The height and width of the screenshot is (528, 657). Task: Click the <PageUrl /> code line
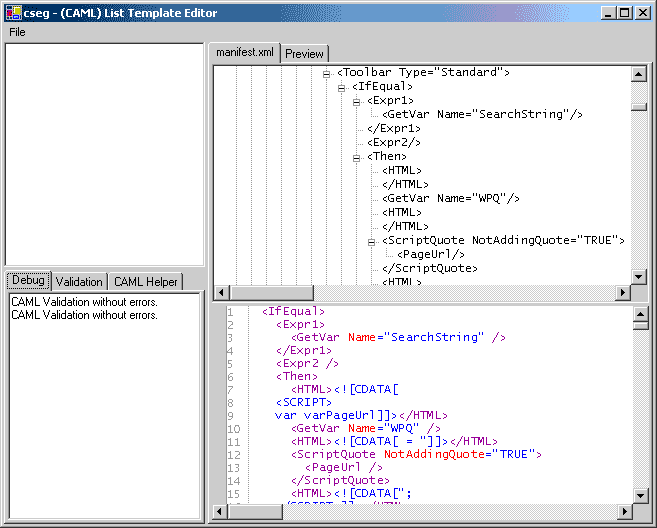pos(344,467)
